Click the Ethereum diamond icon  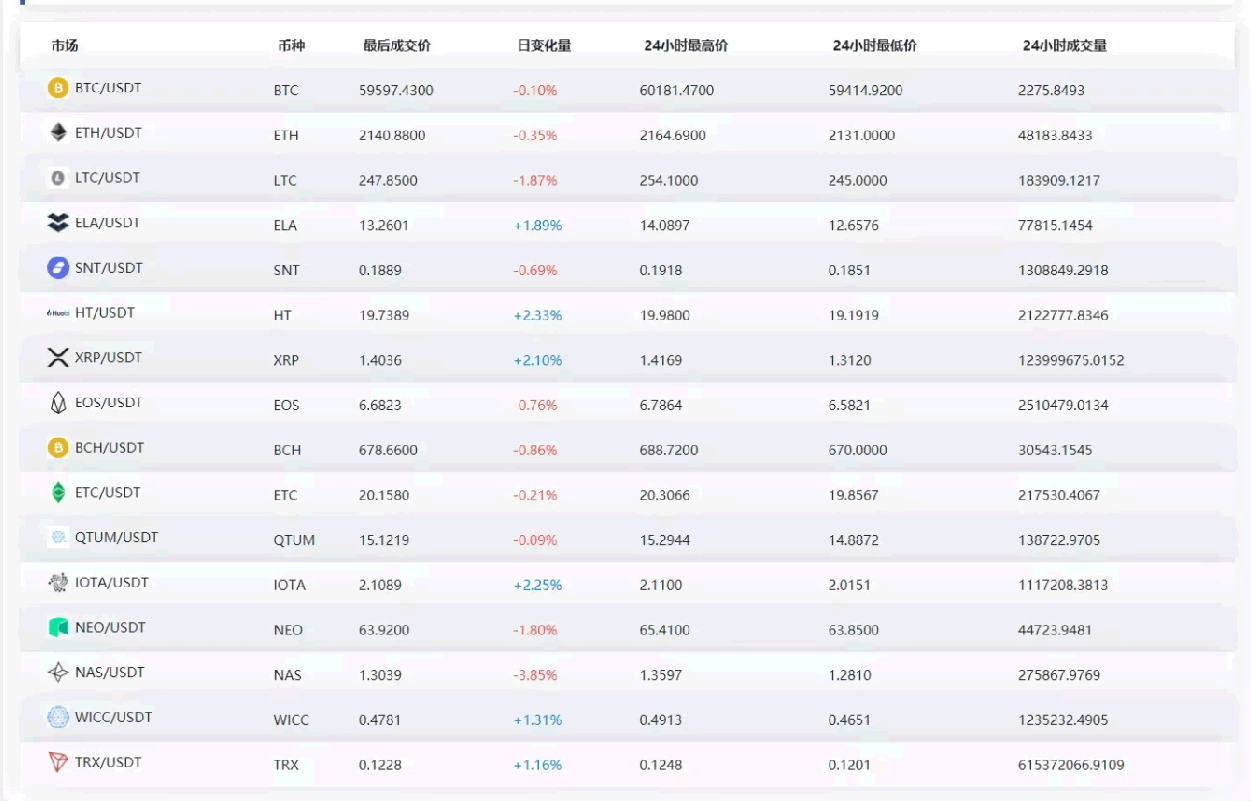[x=58, y=133]
